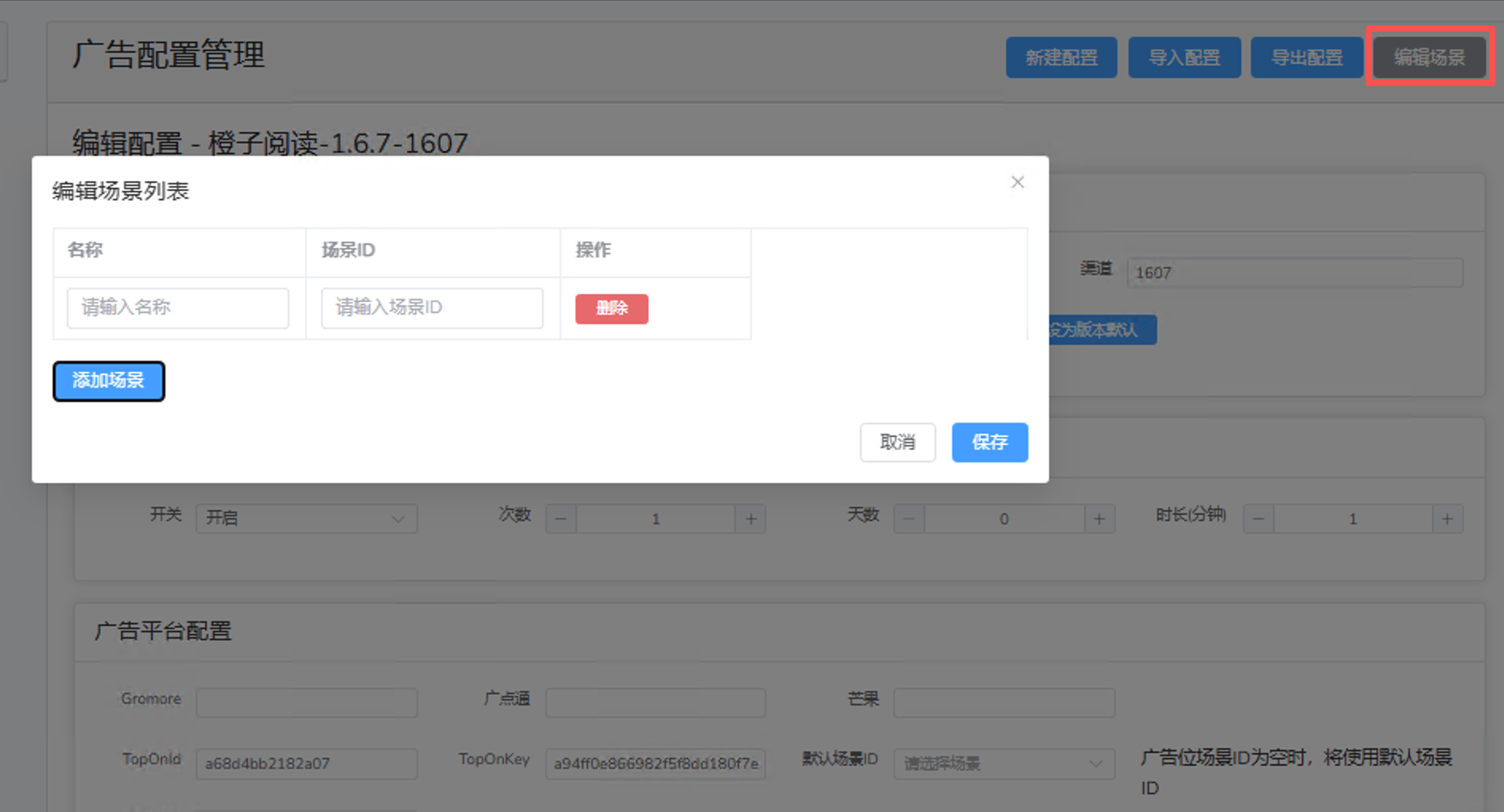
Task: Focus the 请输入场景ID input field
Action: pos(432,308)
